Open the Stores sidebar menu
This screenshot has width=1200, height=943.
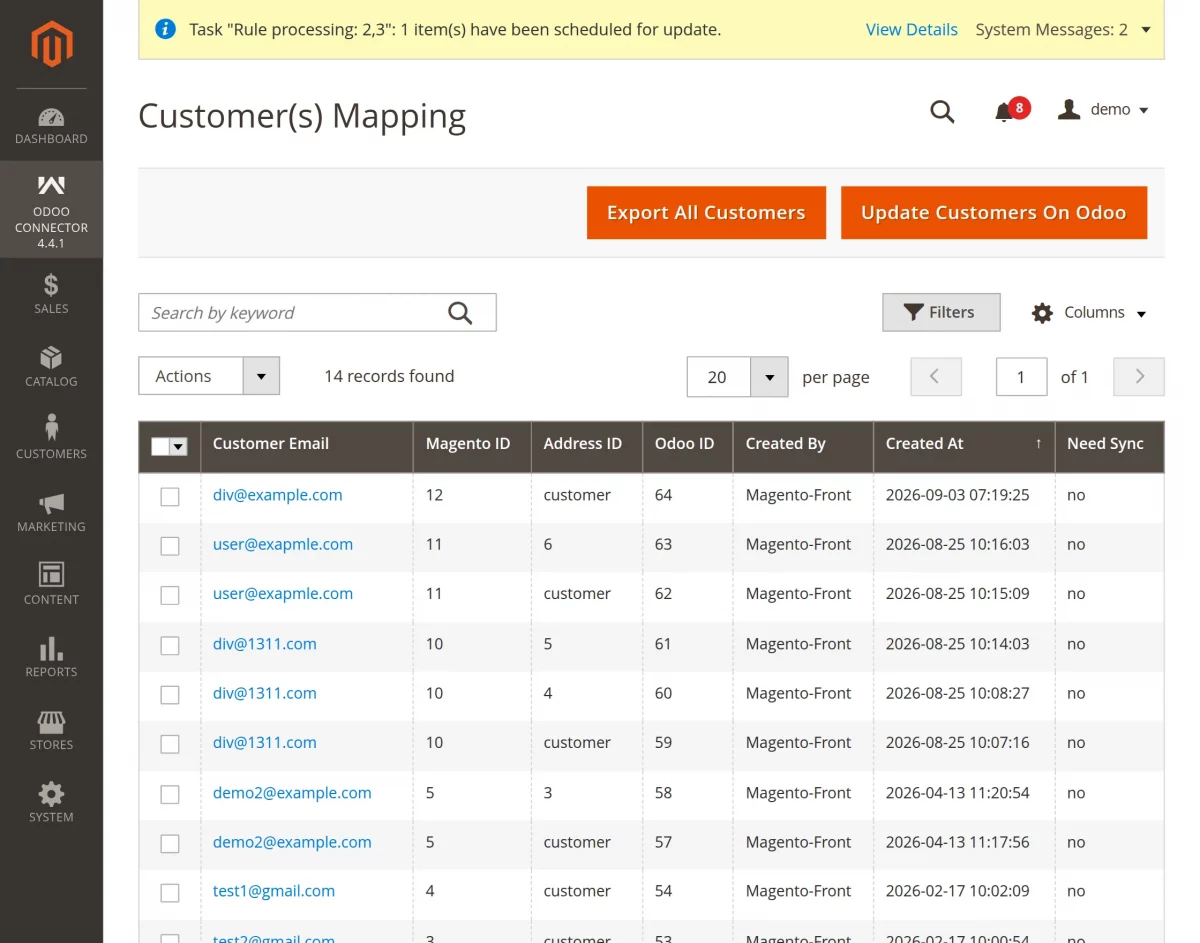51,730
